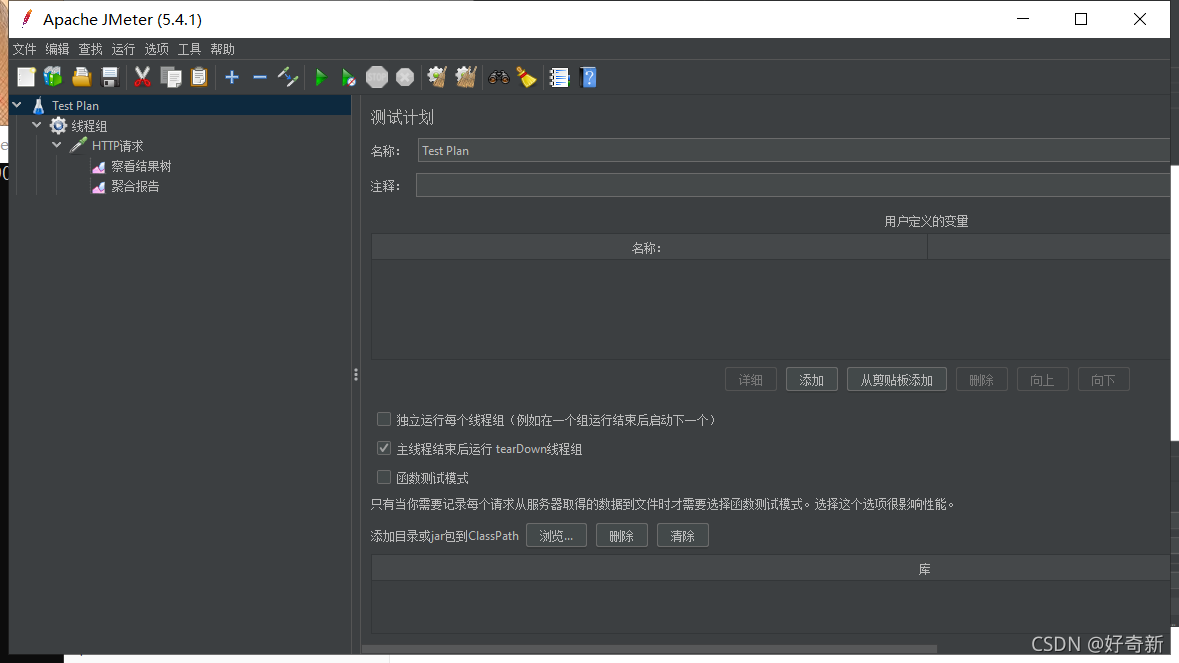Open the 帮助 menu

[223, 49]
